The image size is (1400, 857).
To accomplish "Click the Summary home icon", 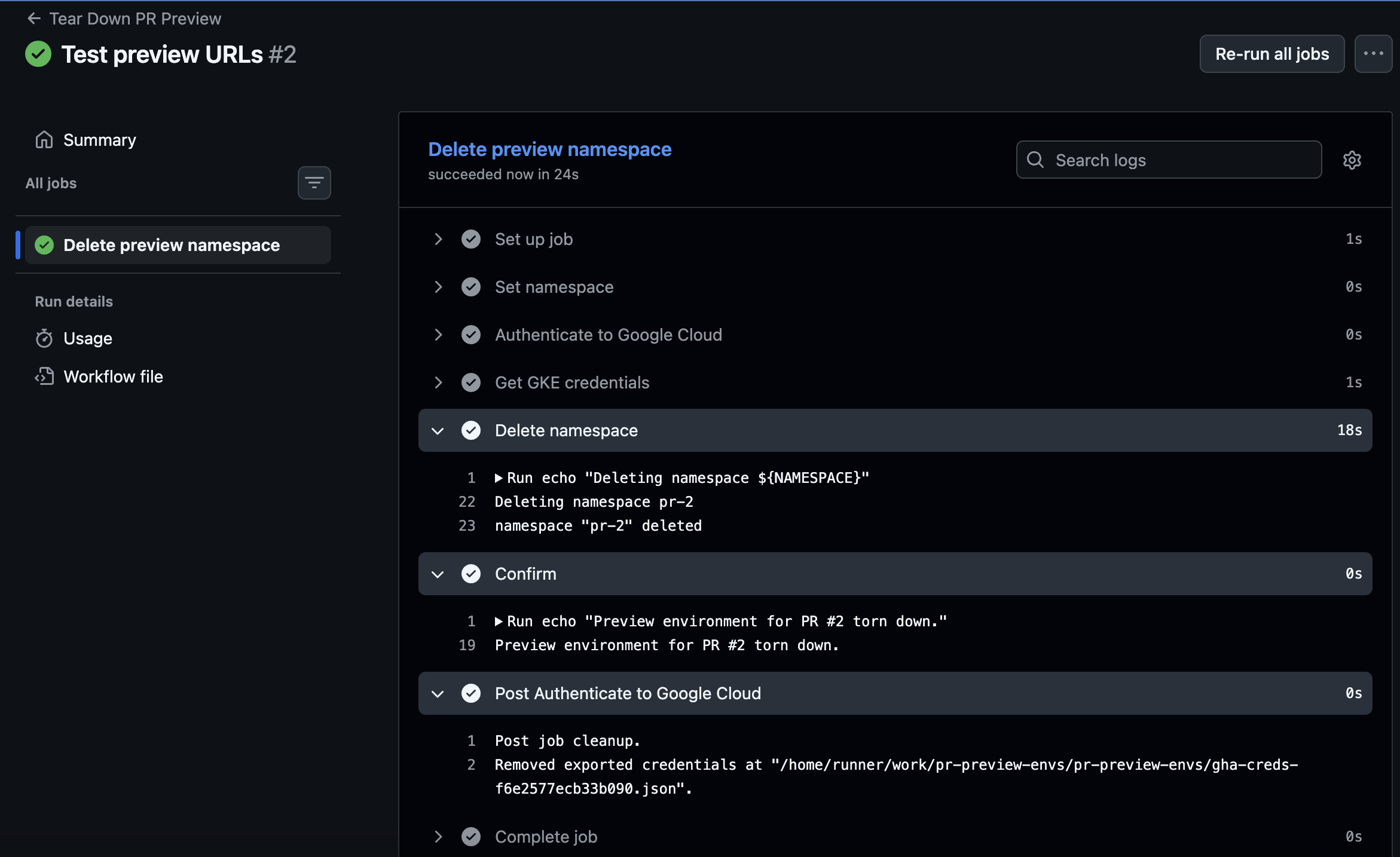I will pyautogui.click(x=44, y=140).
